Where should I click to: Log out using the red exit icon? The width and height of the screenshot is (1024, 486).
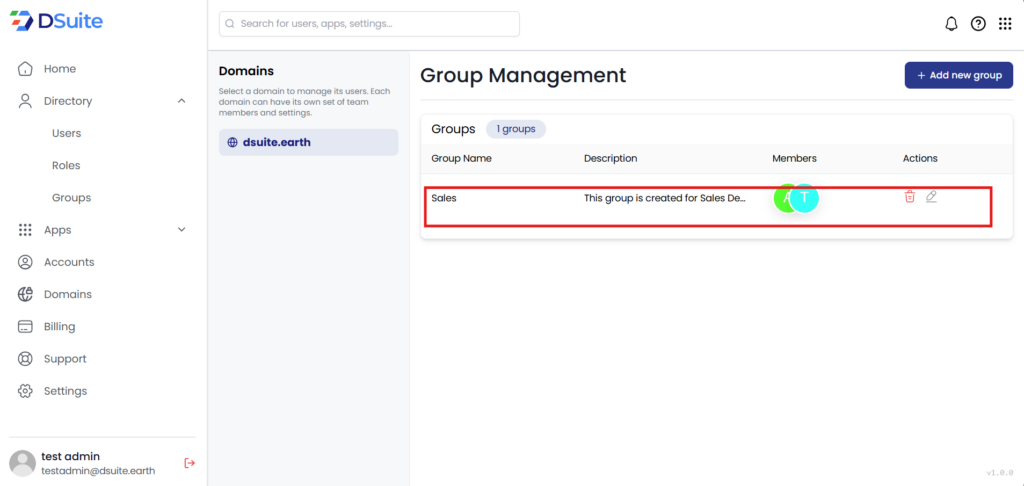[x=190, y=463]
